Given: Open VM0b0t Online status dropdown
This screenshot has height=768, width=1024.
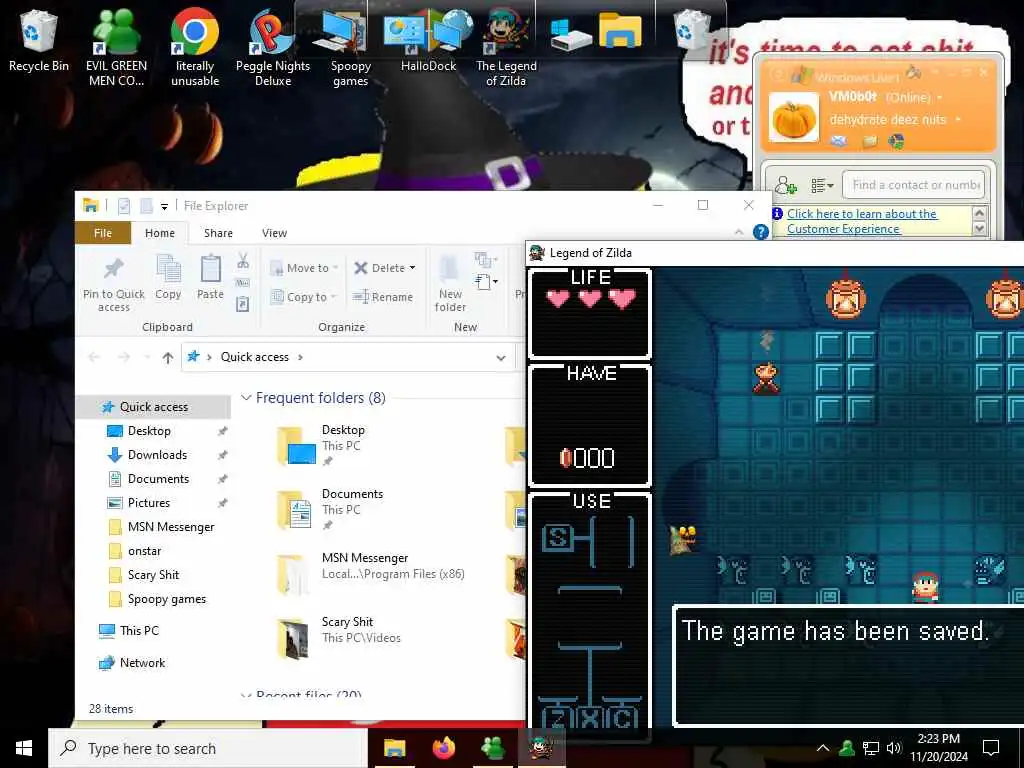Looking at the screenshot, I should coord(940,97).
